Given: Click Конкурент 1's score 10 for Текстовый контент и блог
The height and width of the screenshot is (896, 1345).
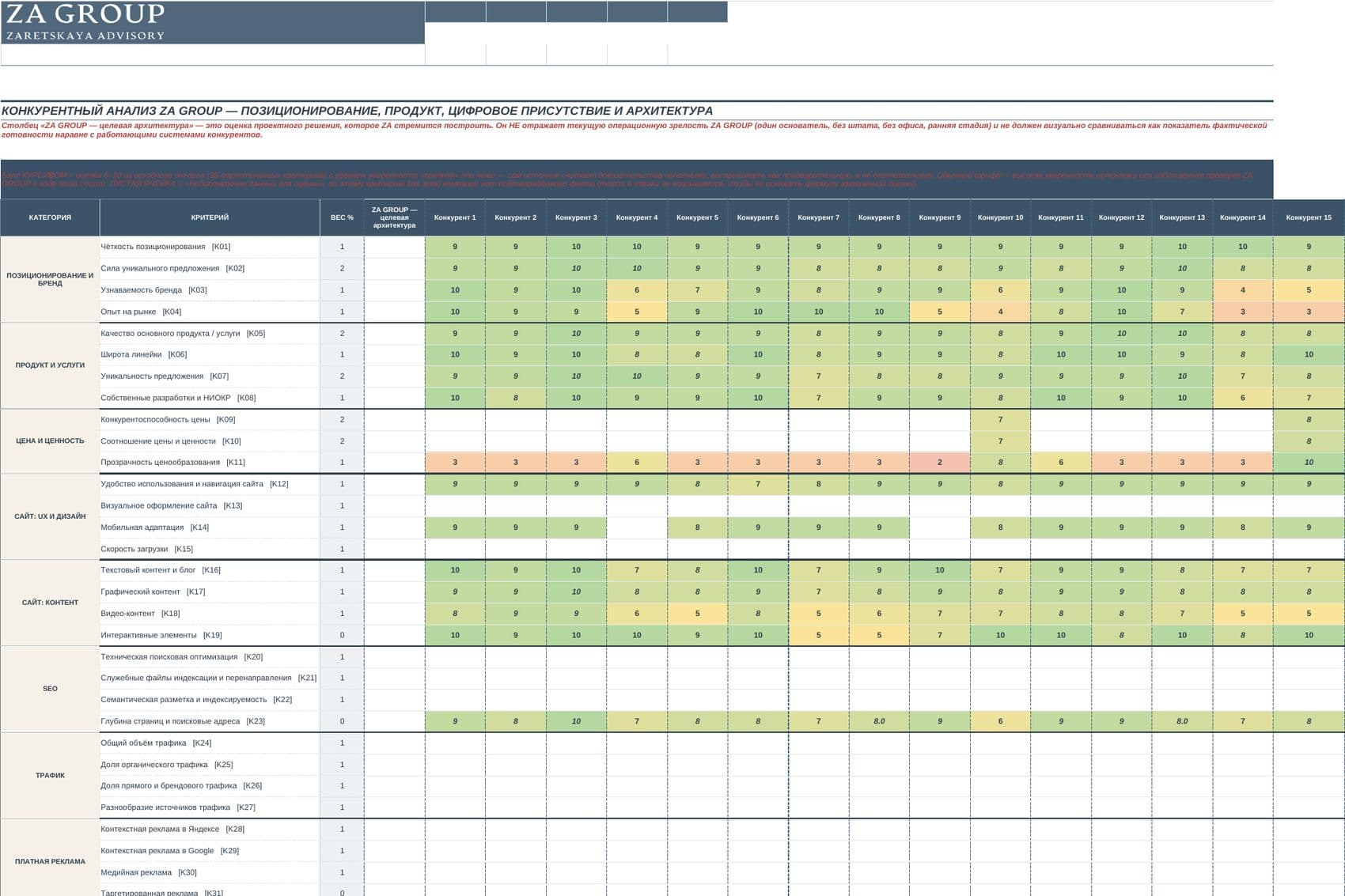Looking at the screenshot, I should (x=455, y=570).
